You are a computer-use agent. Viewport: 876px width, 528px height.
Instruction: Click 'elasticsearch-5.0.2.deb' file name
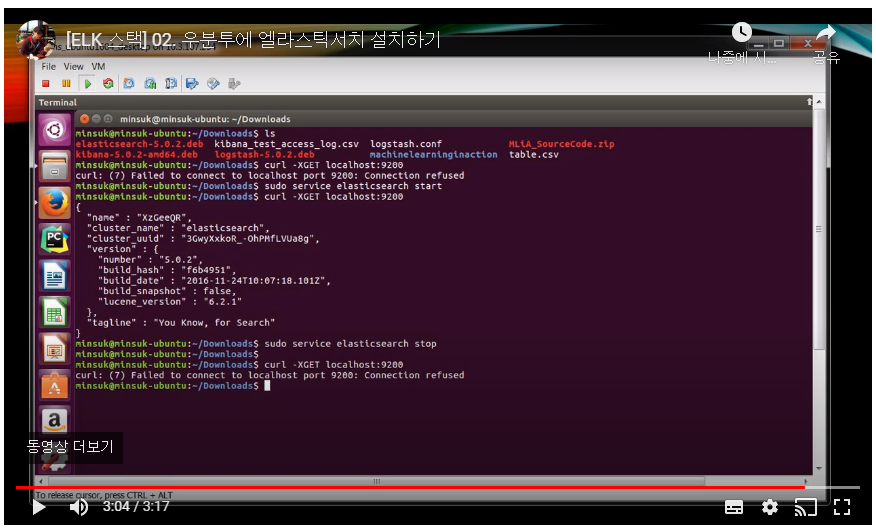(139, 144)
